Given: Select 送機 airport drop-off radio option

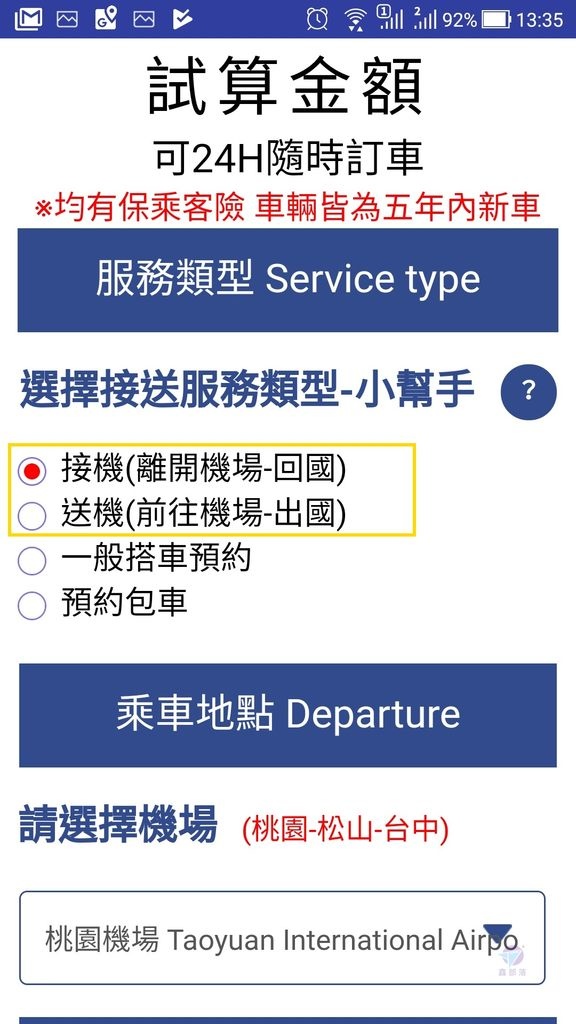Looking at the screenshot, I should coord(32,516).
